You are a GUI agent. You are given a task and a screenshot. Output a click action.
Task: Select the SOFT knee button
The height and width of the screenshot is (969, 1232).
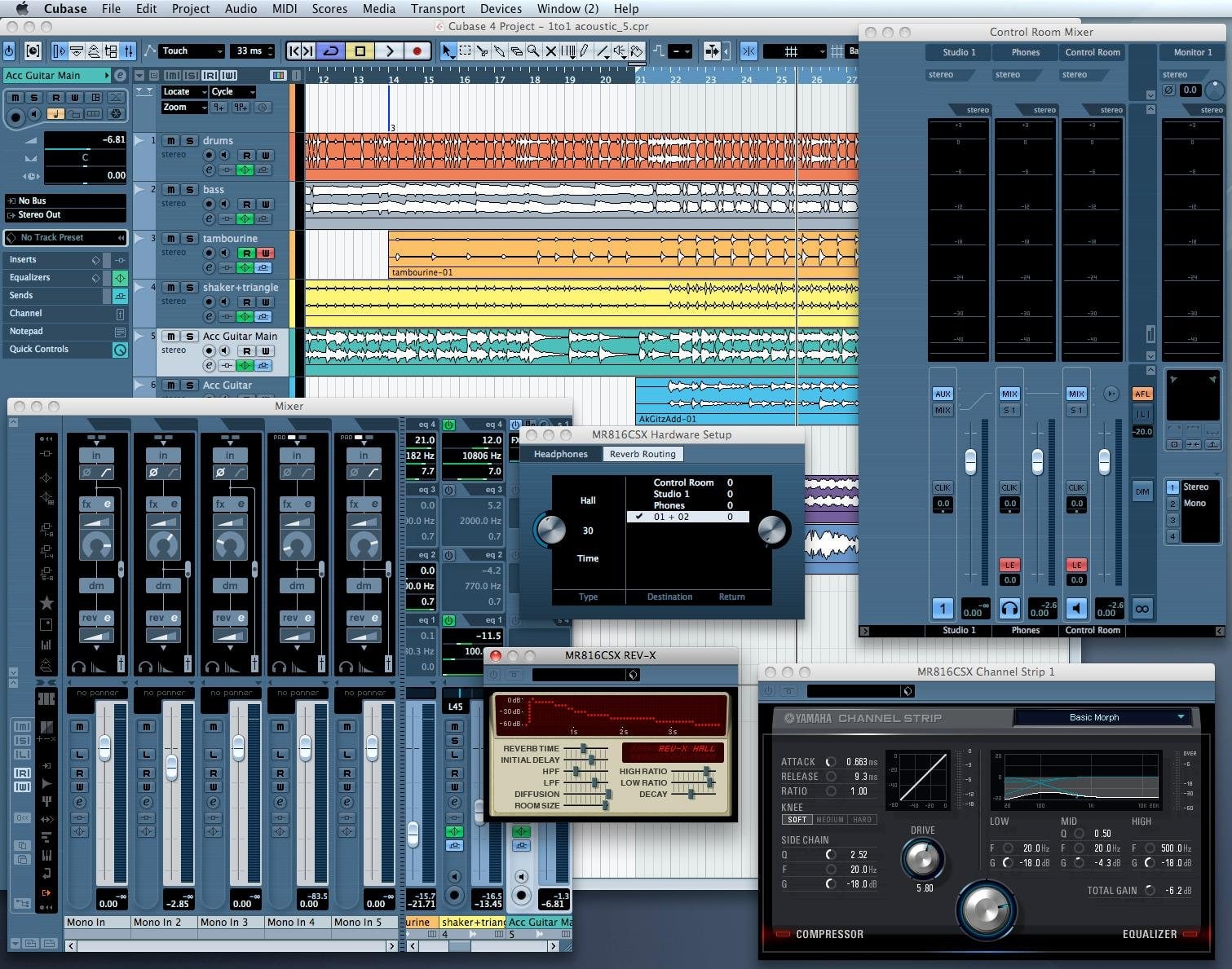point(797,820)
